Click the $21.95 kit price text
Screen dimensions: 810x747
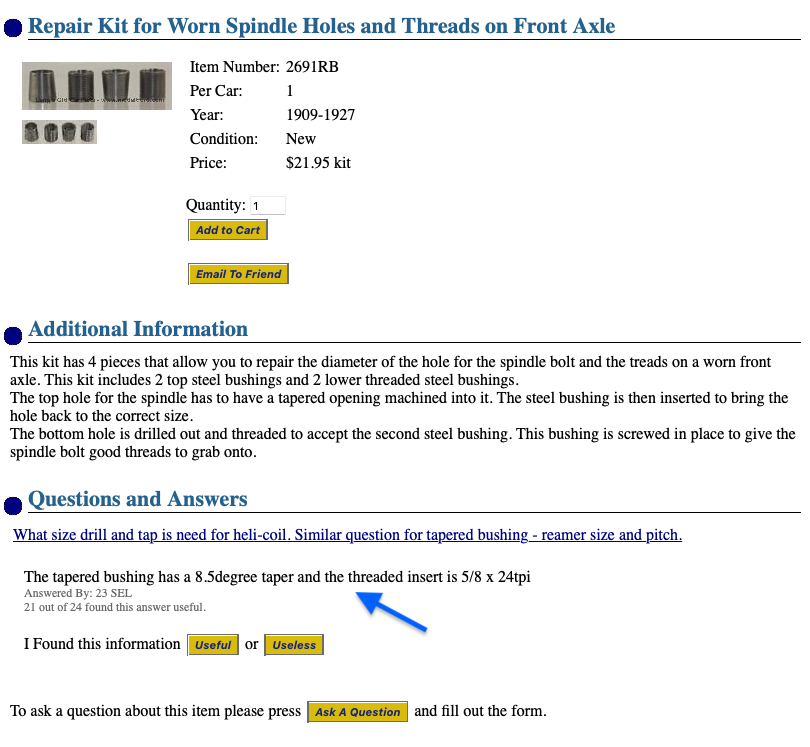(x=318, y=163)
